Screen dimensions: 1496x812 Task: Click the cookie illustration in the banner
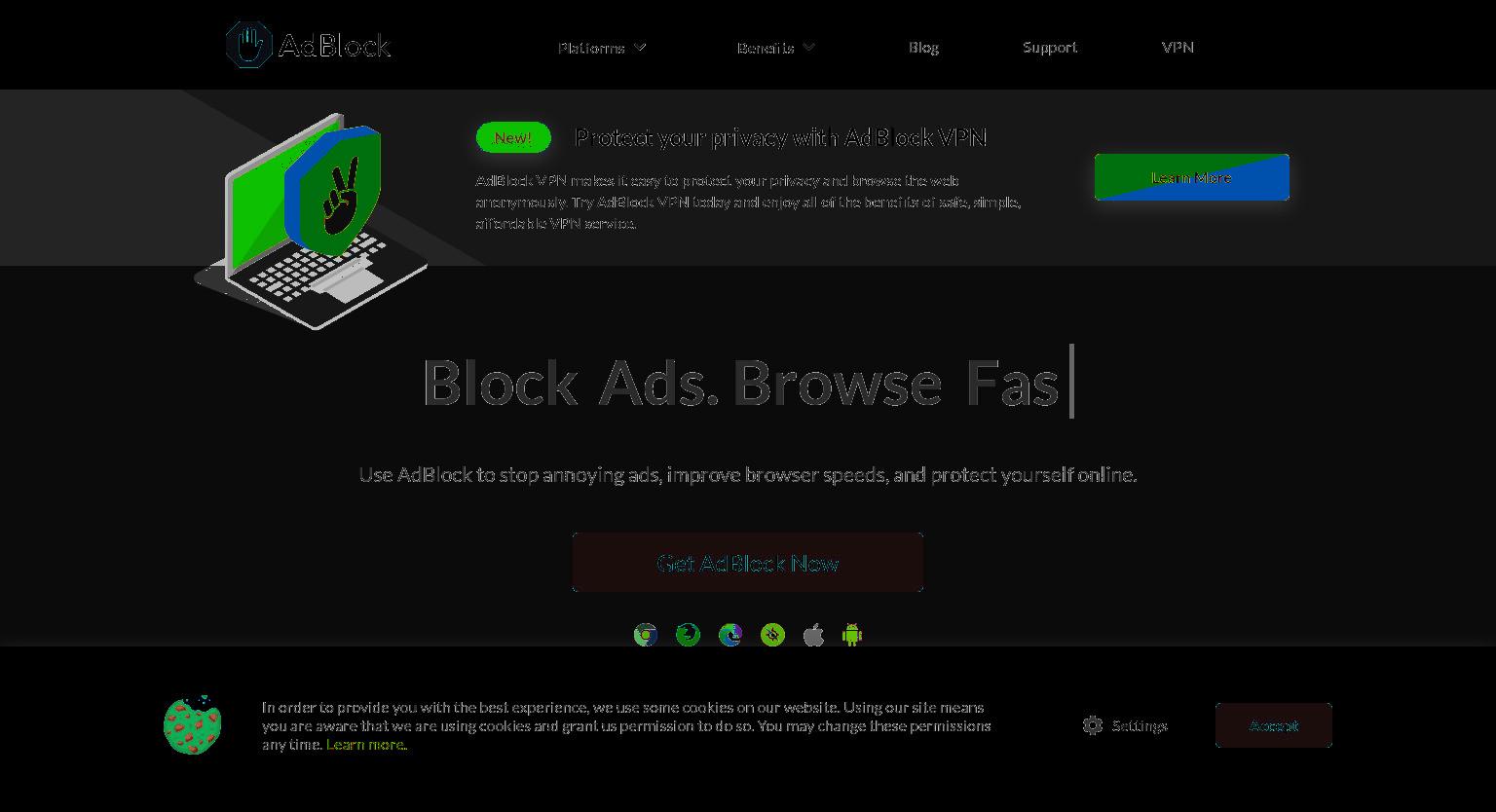pyautogui.click(x=193, y=724)
